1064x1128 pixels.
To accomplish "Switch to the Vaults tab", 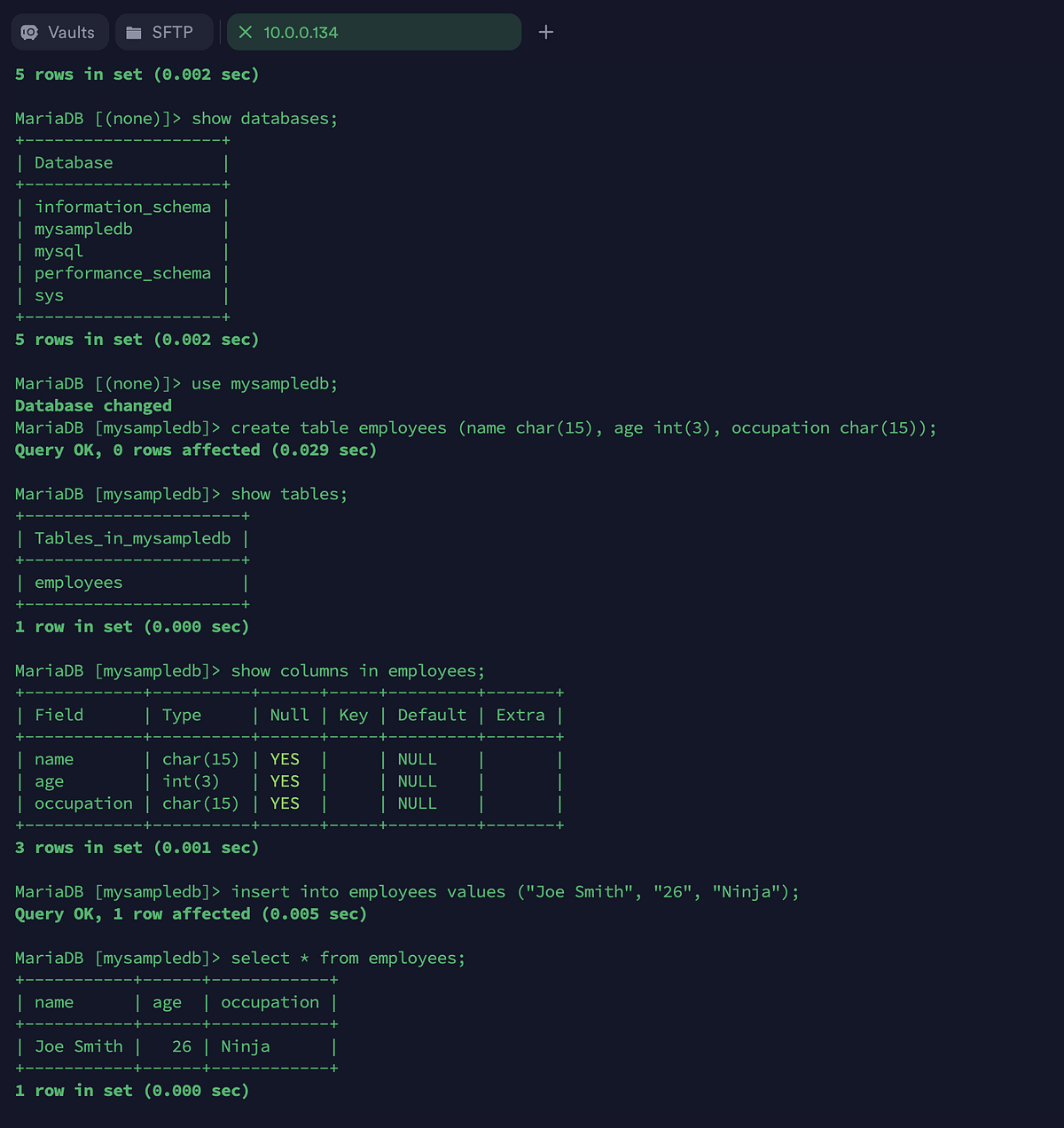I will click(x=59, y=31).
